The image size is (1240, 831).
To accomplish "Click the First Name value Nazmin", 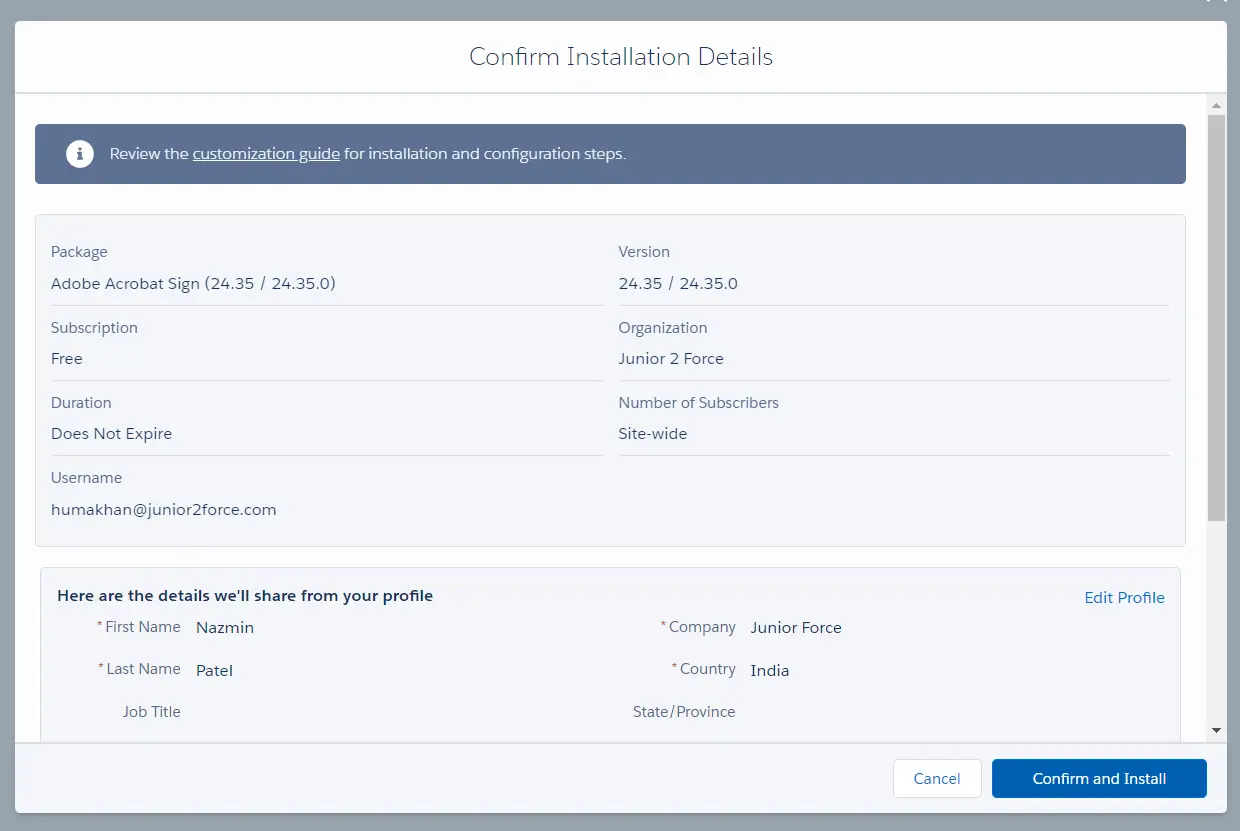I will coord(225,628).
